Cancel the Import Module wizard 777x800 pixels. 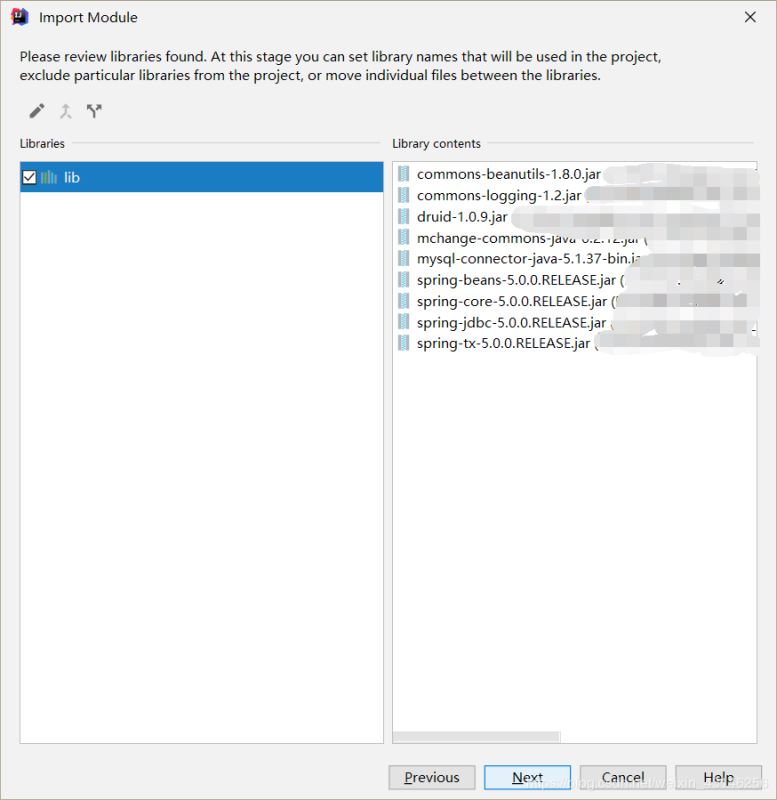(623, 777)
